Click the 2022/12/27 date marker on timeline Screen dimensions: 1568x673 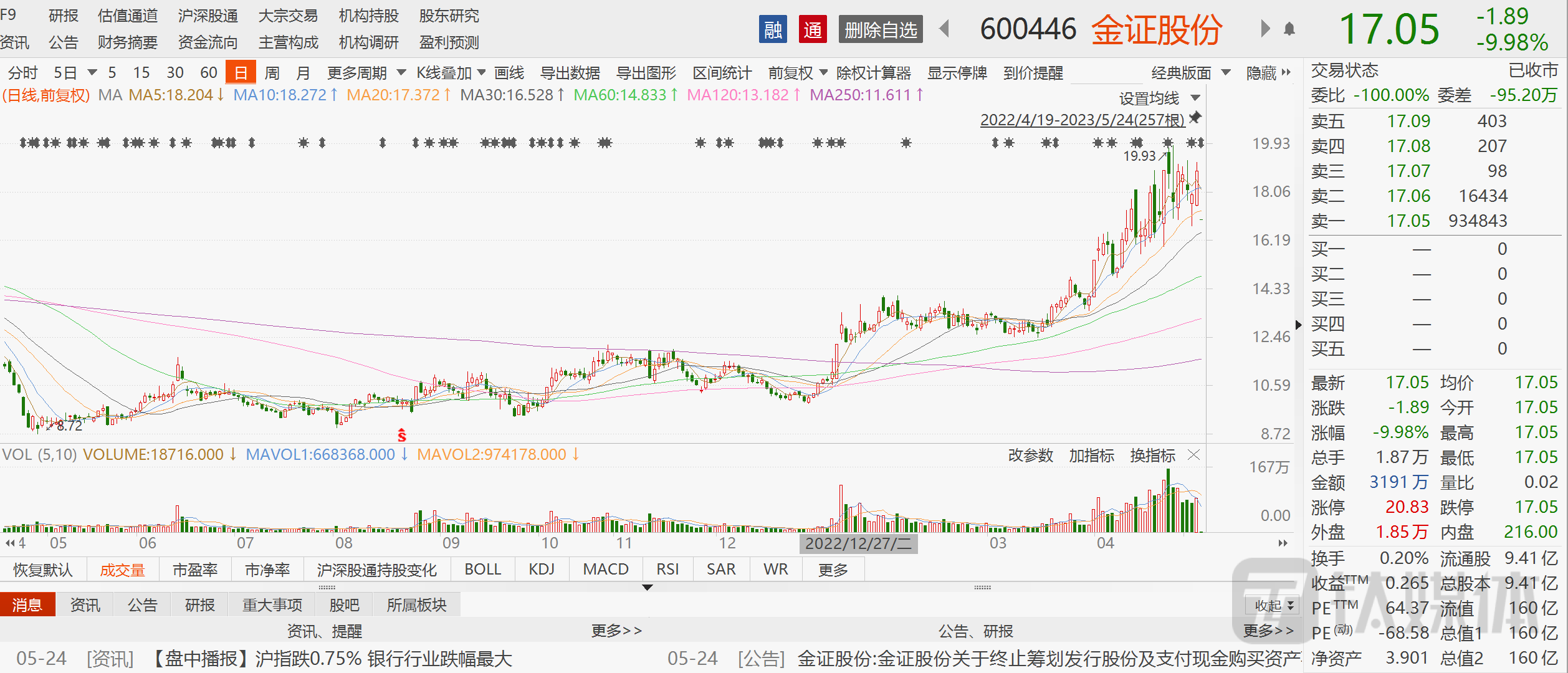(x=858, y=543)
